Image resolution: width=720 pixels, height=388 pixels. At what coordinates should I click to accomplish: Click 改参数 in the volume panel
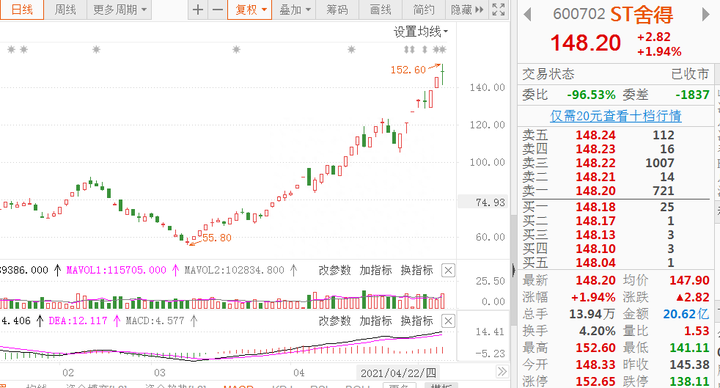[335, 270]
